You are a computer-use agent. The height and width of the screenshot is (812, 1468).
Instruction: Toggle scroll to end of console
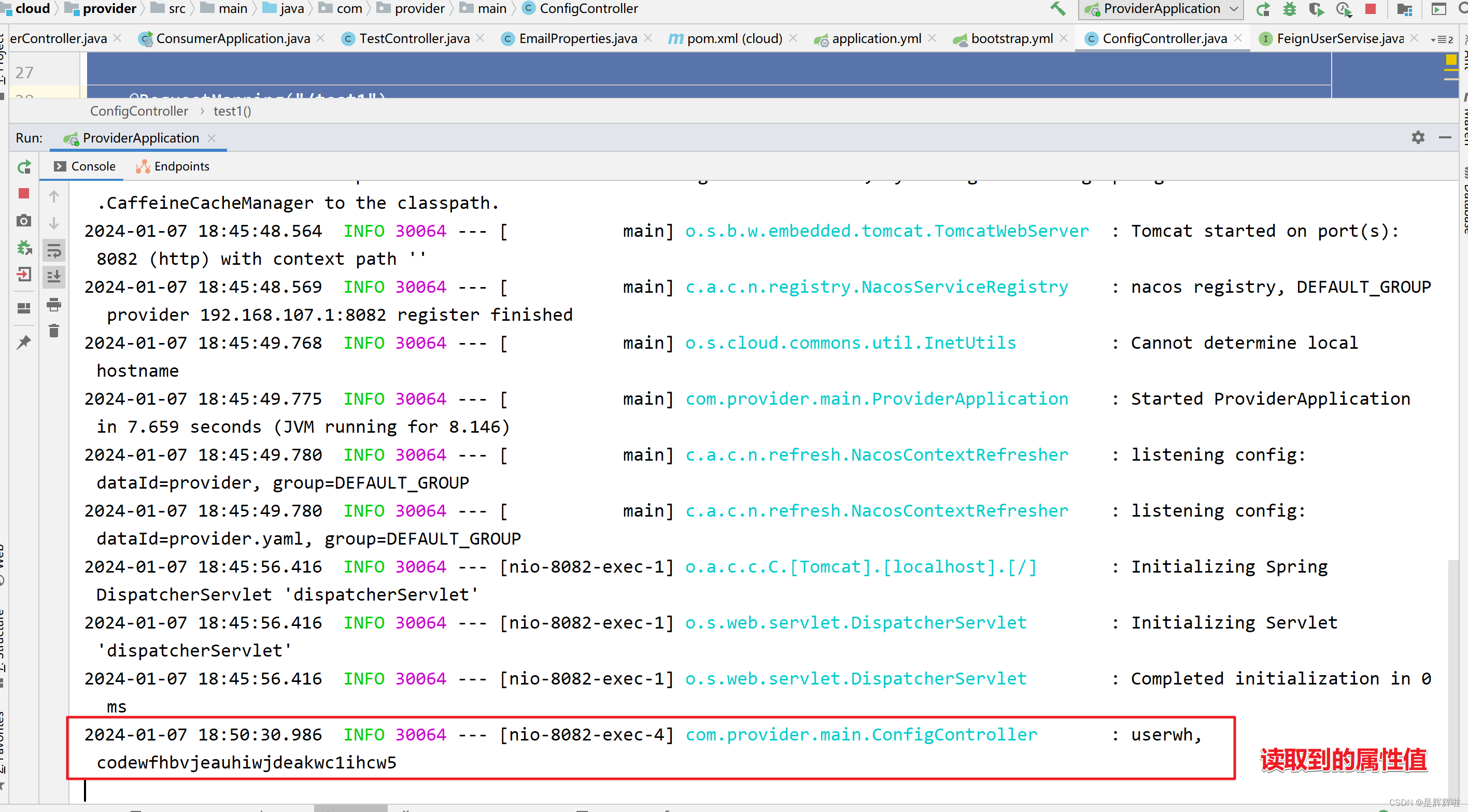54,277
